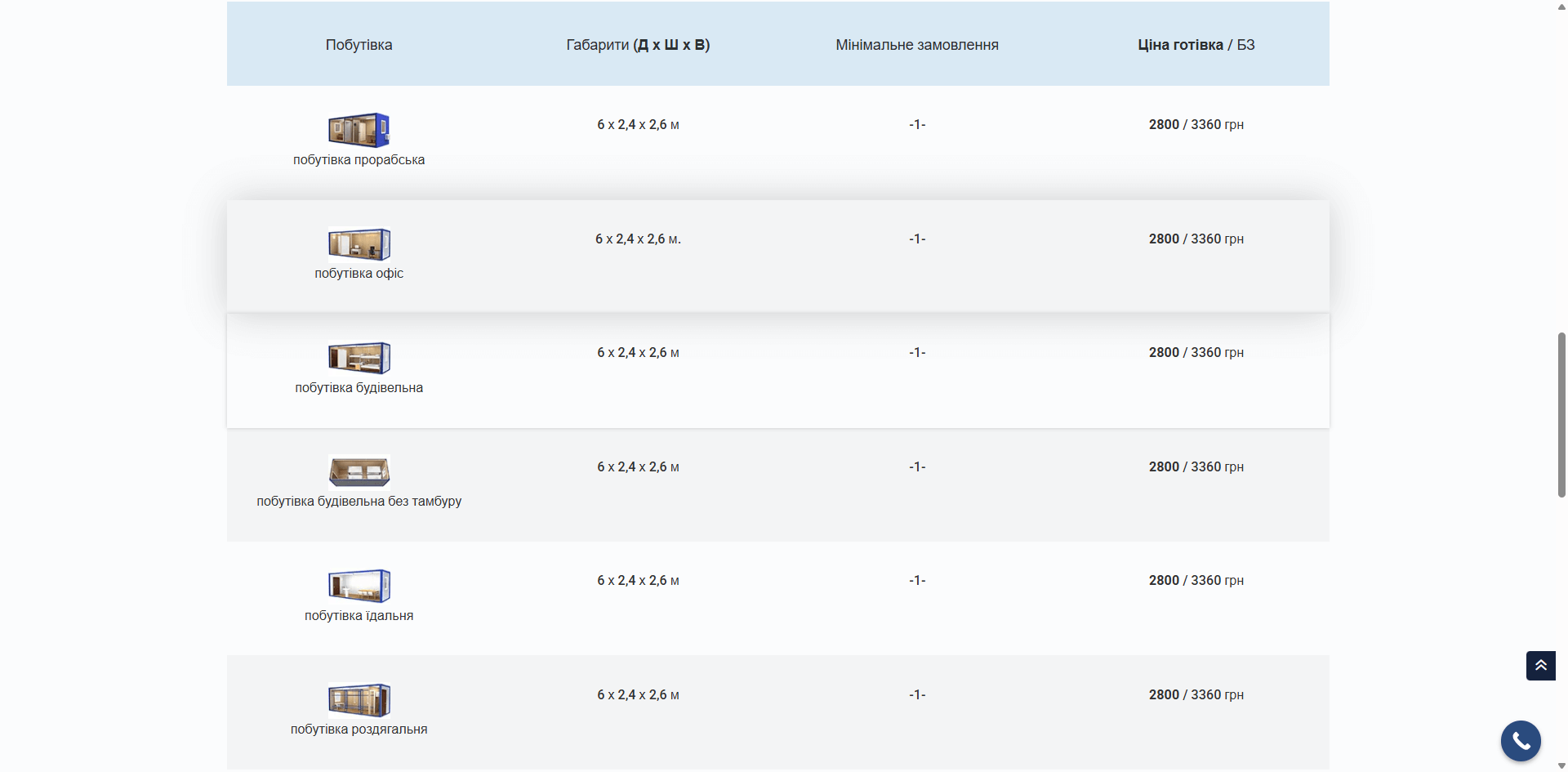
Task: Click the Ціна готівка / БЗ column header
Action: [x=1196, y=45]
